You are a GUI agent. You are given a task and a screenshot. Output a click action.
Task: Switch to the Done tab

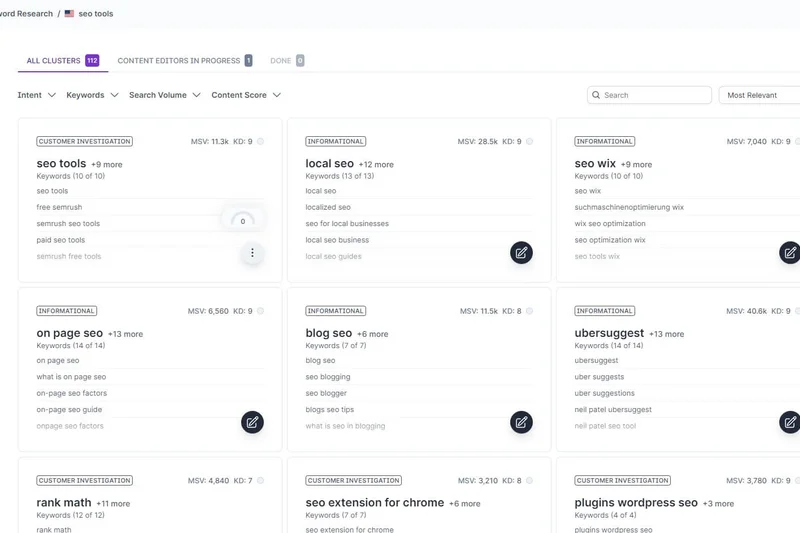[286, 61]
